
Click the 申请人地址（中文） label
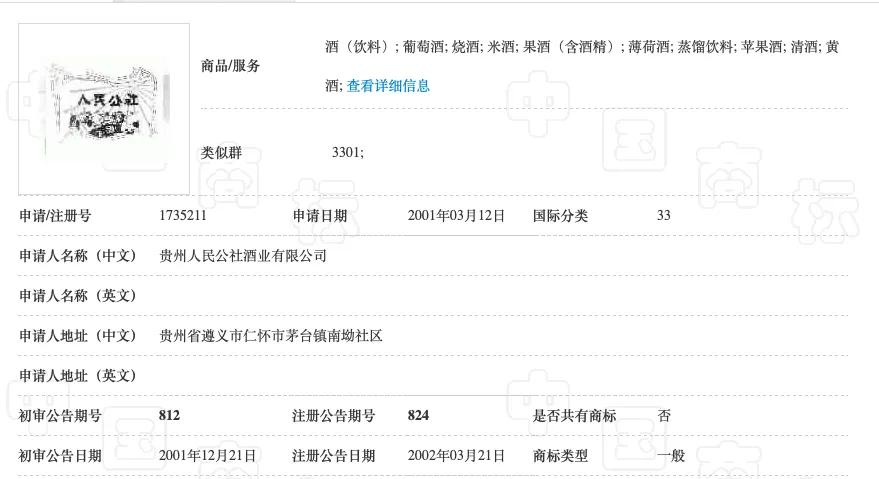tap(77, 335)
